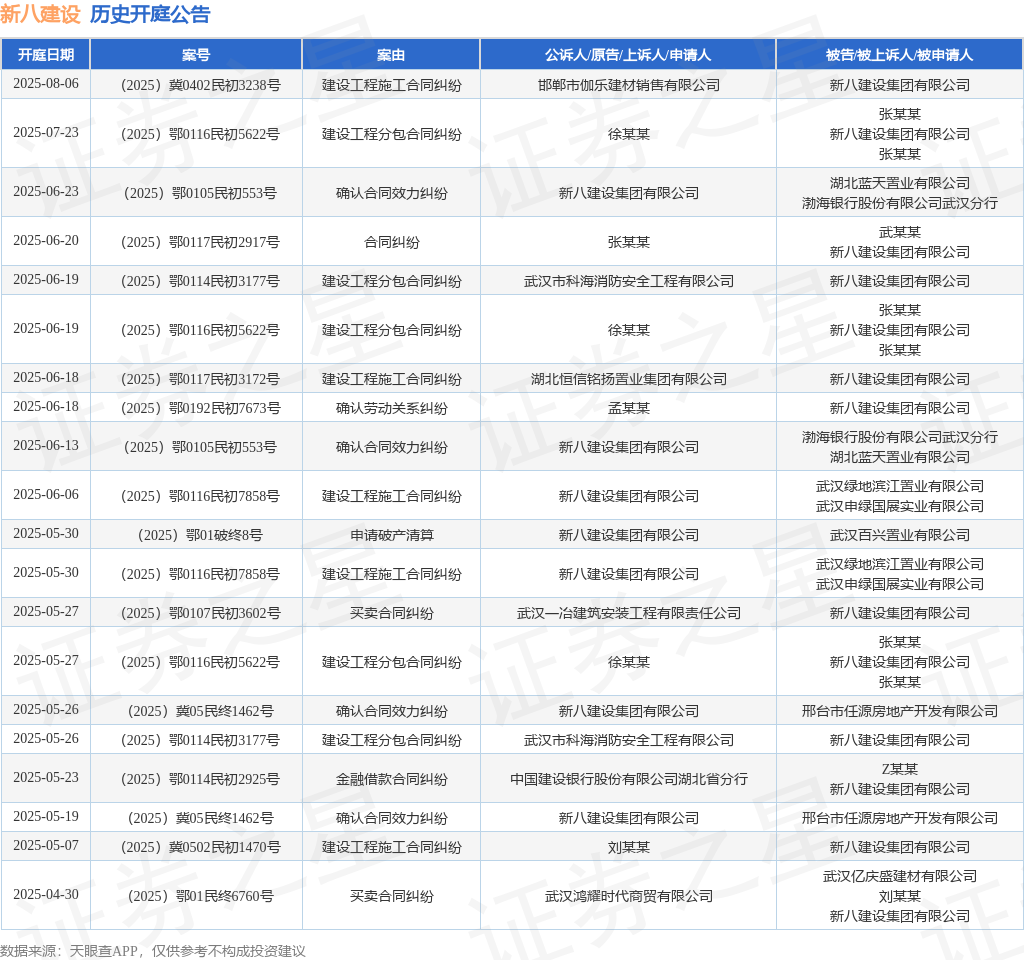The width and height of the screenshot is (1024, 960).
Task: Select 湖北蓝天置业有限公司 in the 2025-06-23 row
Action: [x=899, y=183]
